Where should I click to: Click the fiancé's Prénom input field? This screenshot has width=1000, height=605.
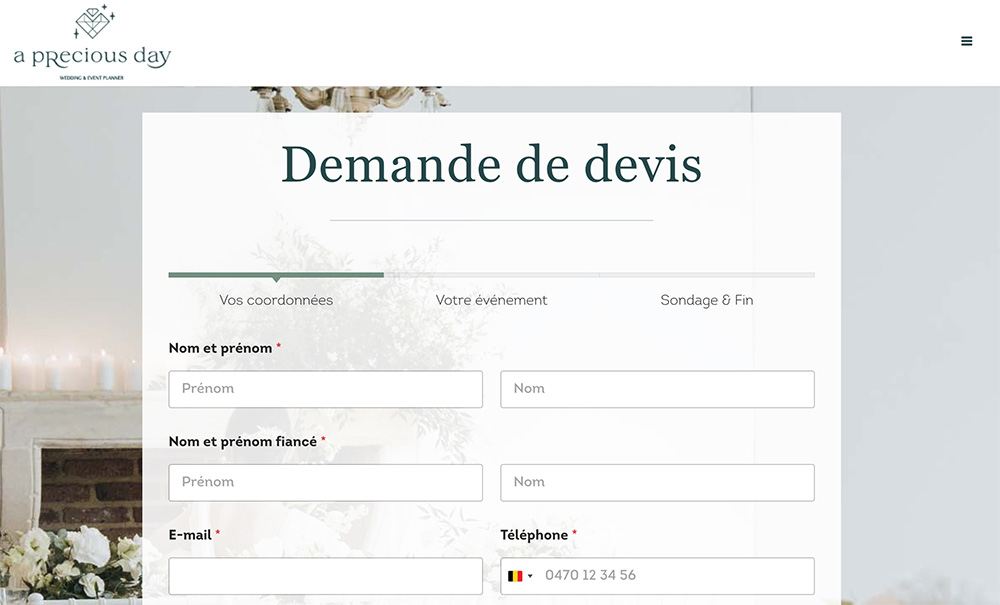click(325, 482)
